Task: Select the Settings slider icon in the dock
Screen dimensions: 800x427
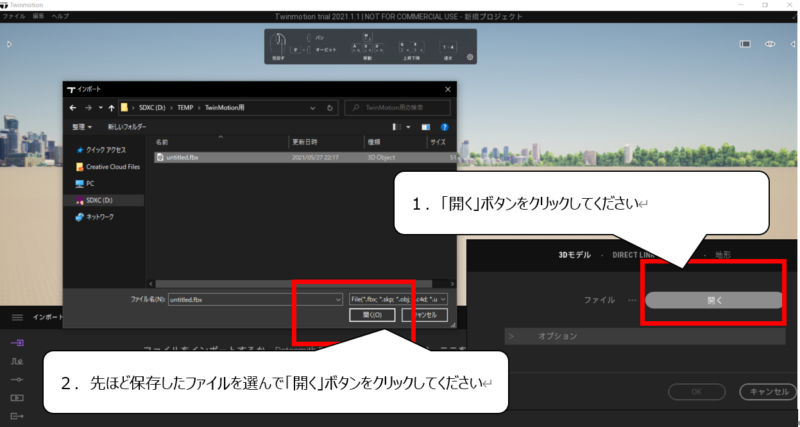Action: (17, 380)
